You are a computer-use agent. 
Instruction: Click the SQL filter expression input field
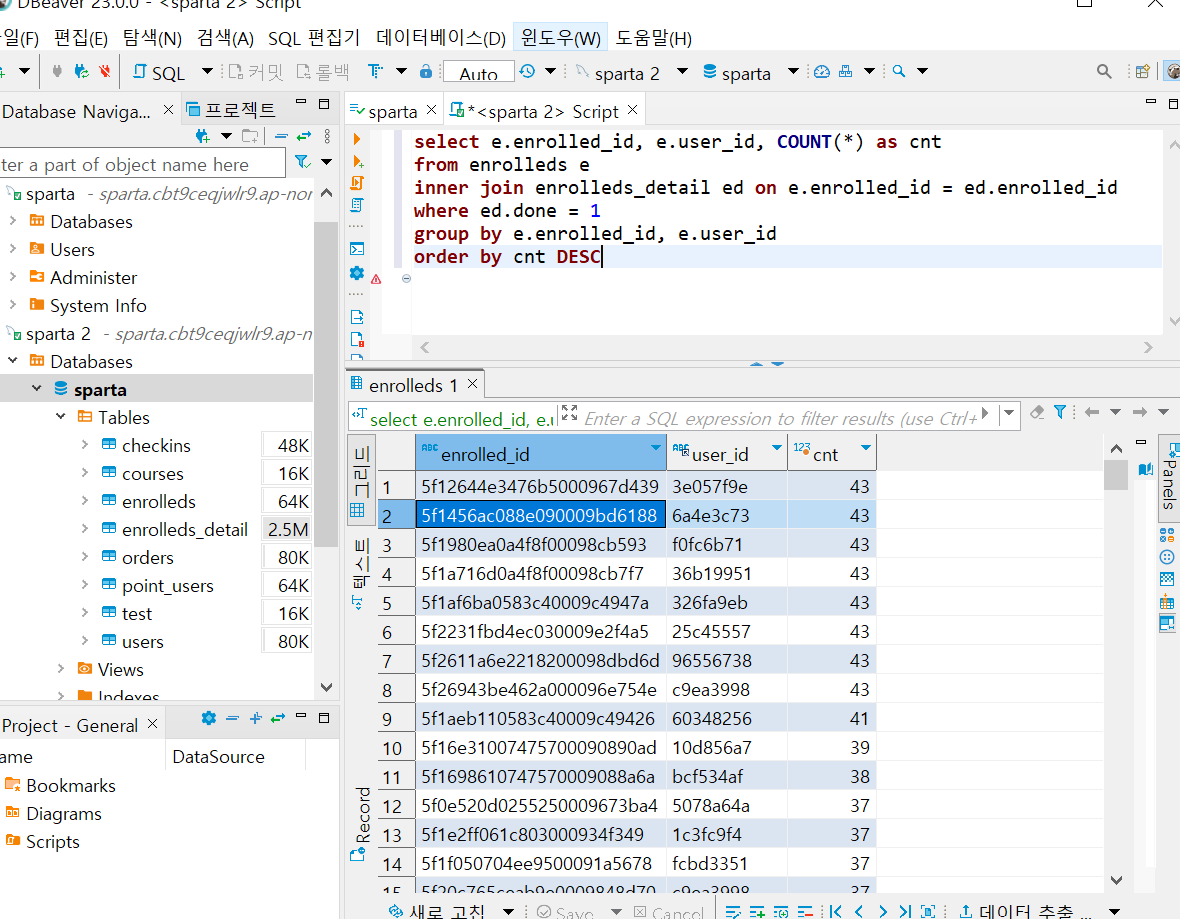coord(780,418)
